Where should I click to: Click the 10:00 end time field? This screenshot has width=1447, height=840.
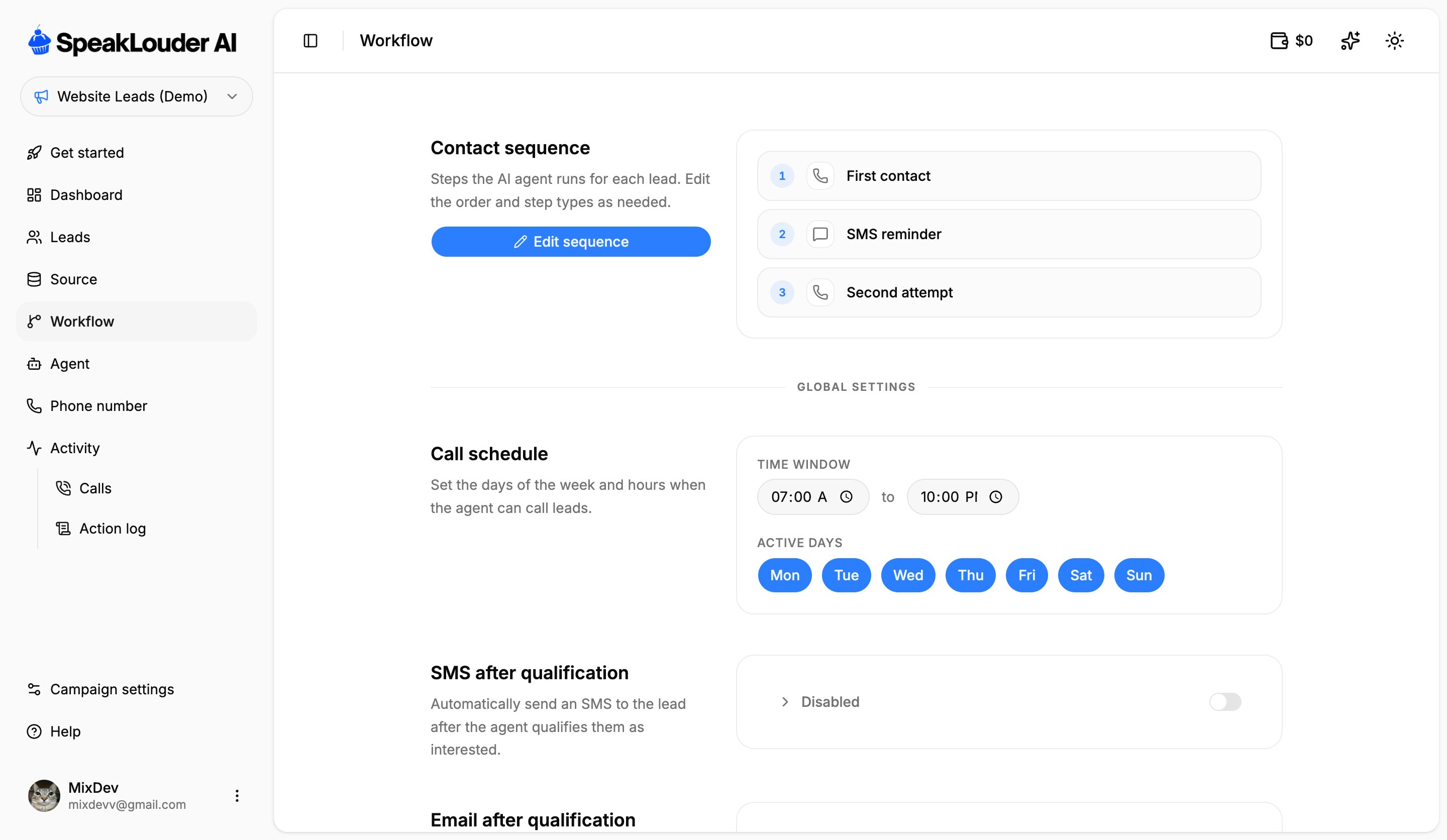[962, 497]
